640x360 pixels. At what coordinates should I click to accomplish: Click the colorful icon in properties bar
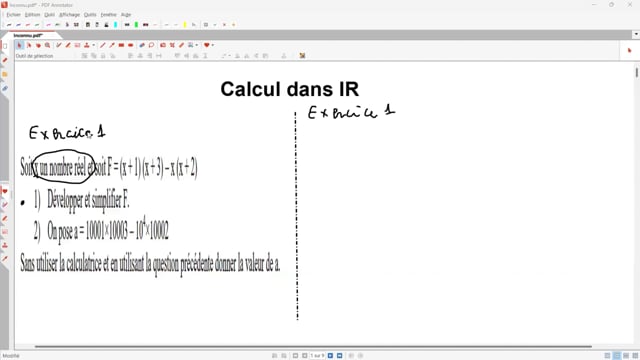coord(302,56)
